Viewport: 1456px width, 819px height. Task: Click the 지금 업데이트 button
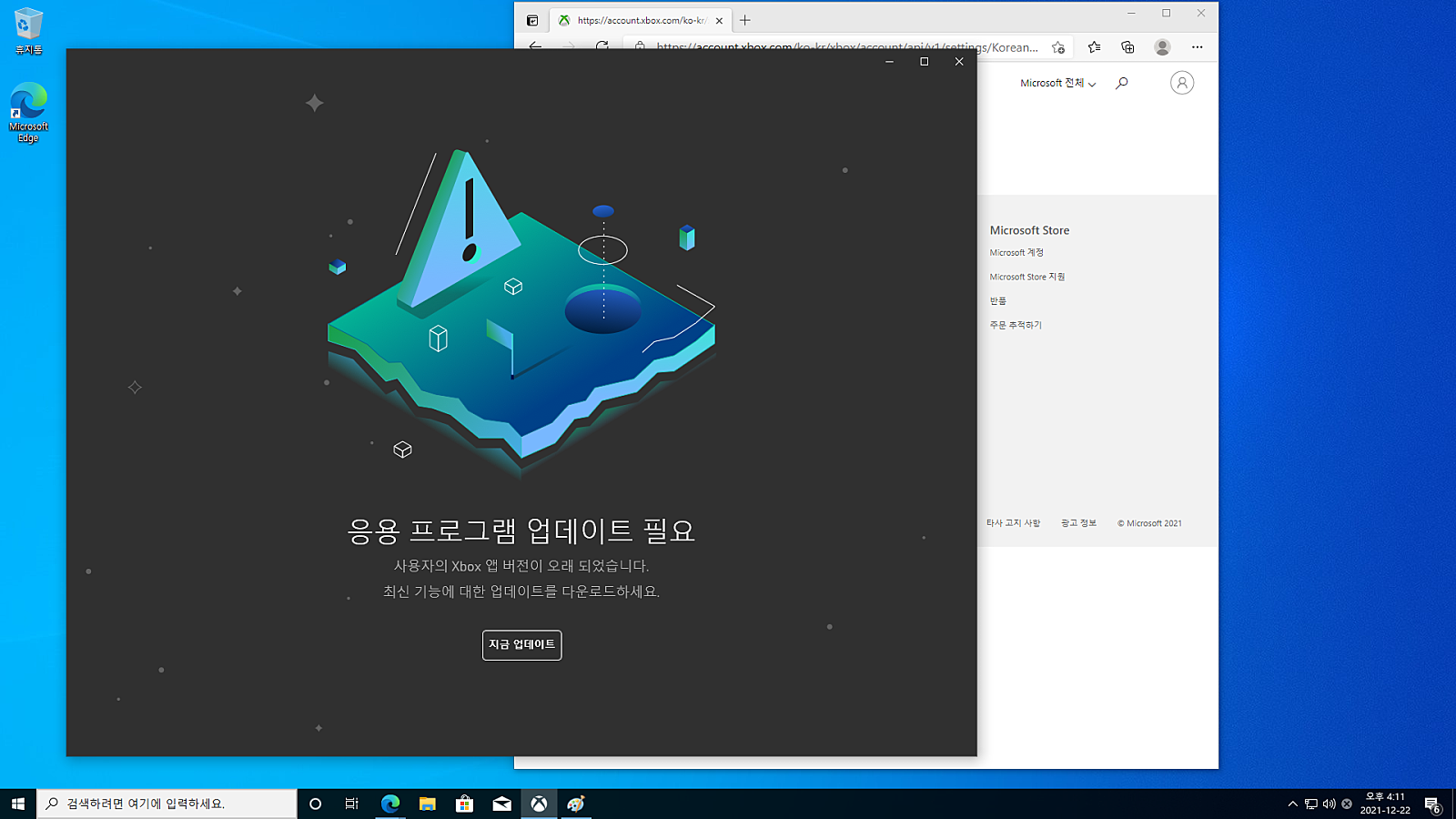click(521, 645)
